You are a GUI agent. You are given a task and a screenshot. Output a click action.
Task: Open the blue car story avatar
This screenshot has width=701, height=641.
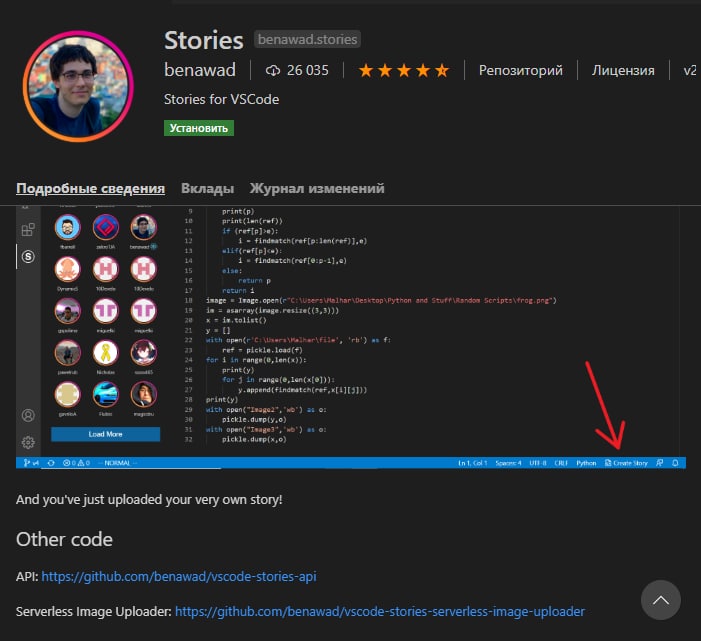pyautogui.click(x=106, y=394)
